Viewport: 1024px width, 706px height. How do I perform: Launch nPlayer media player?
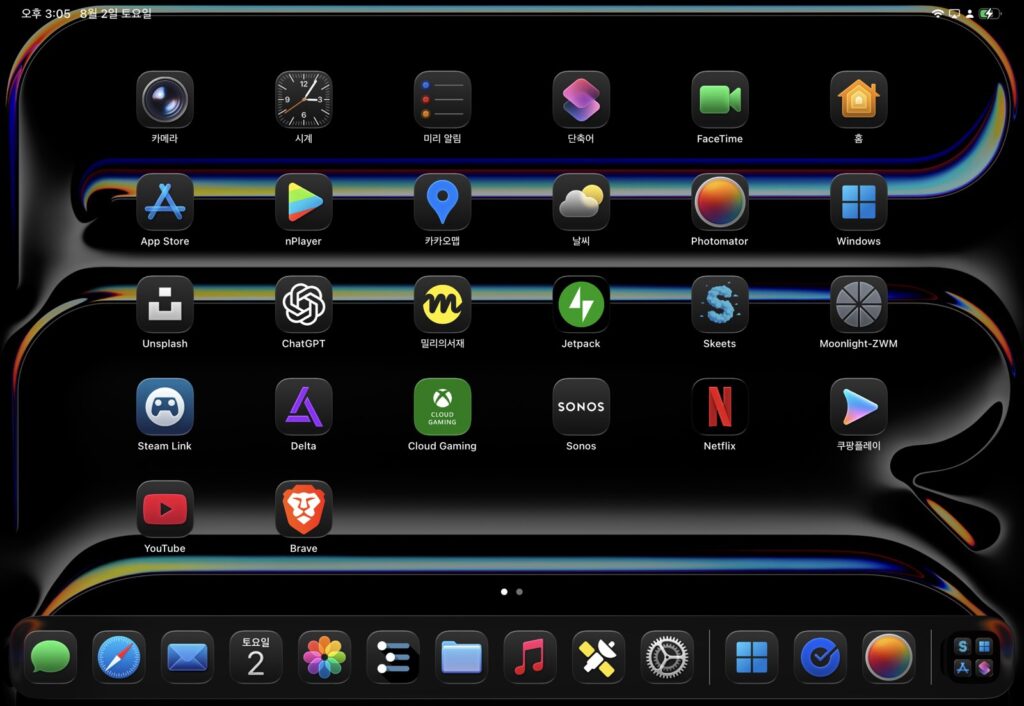[304, 202]
